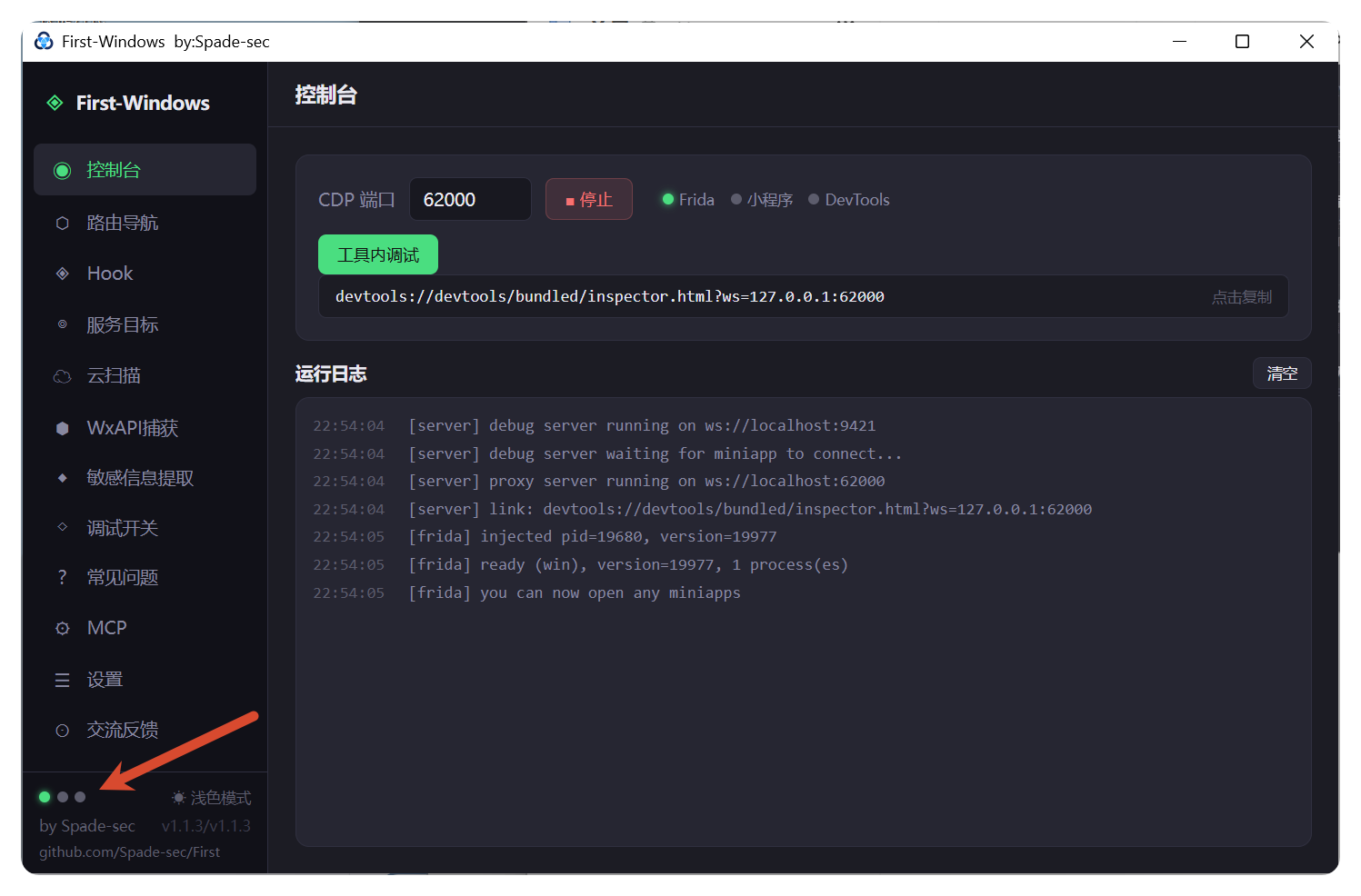
Task: Close the First-Windows window
Action: coord(1306,41)
